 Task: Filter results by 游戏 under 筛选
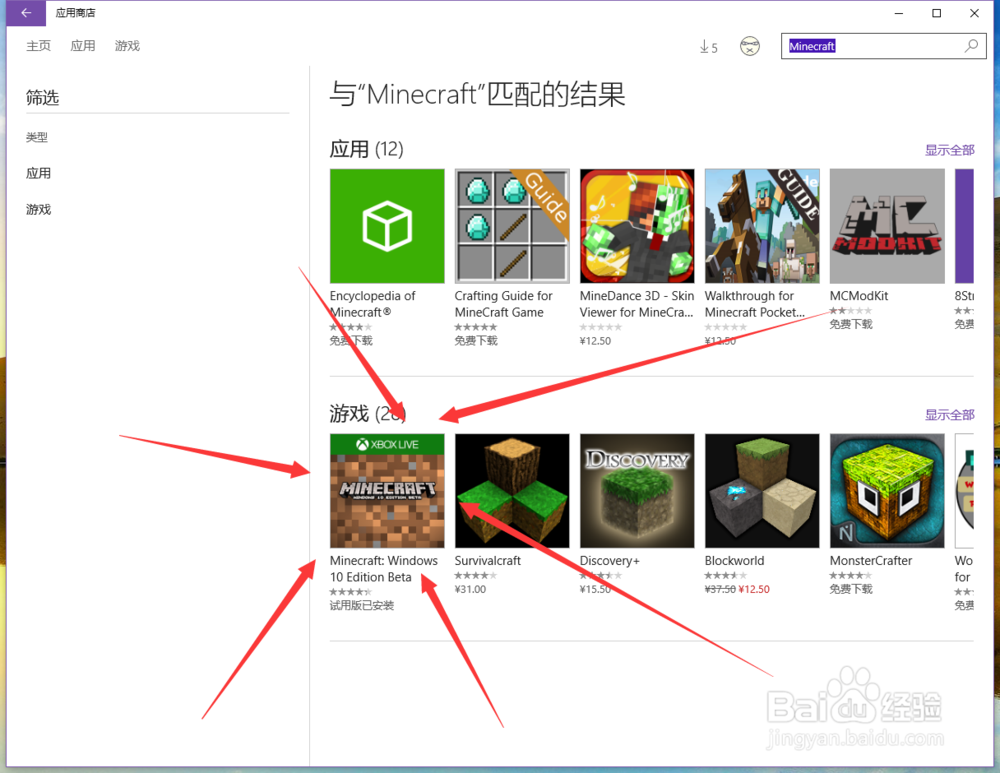point(38,209)
